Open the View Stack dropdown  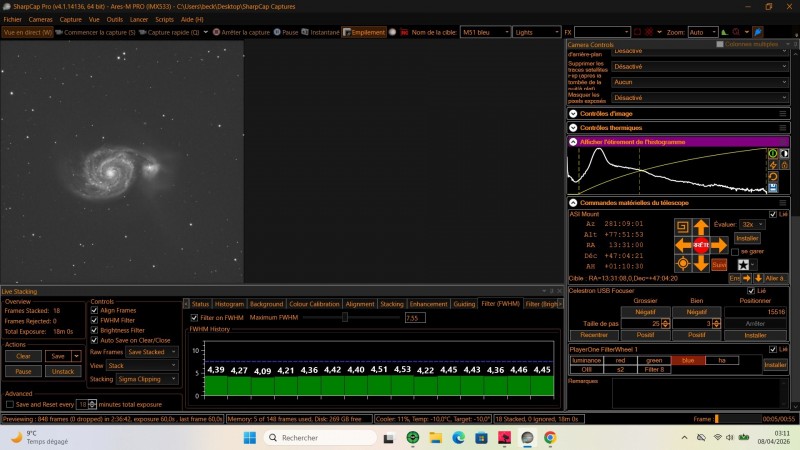tap(142, 366)
